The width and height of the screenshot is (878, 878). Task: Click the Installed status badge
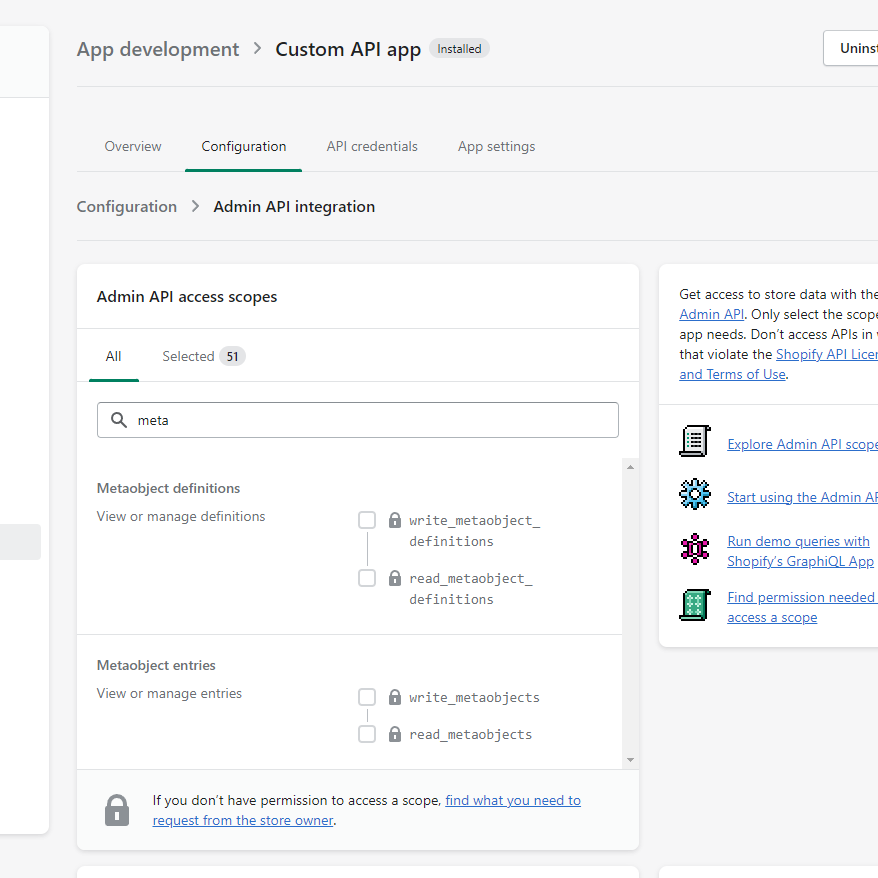(459, 49)
